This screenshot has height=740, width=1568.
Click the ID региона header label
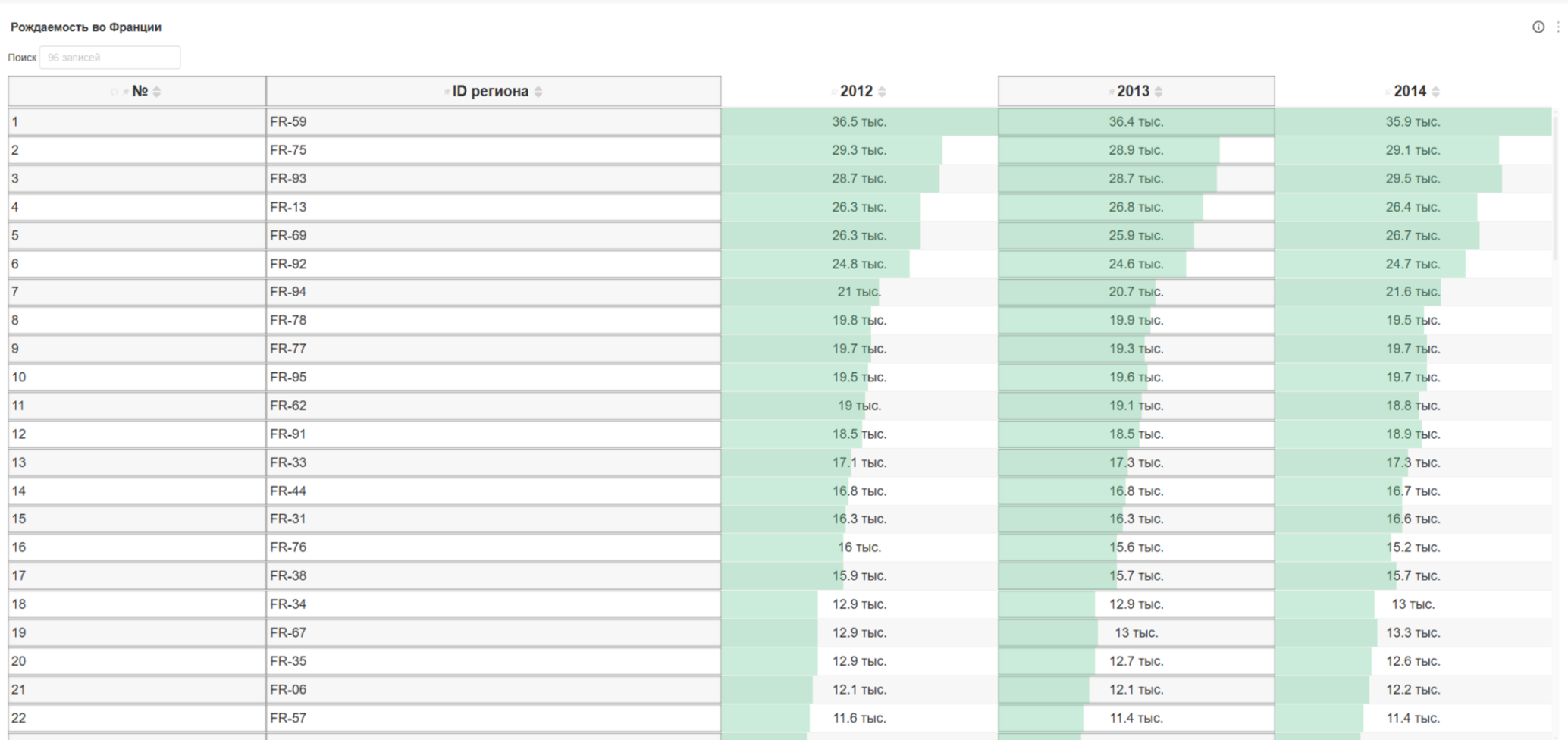tap(491, 91)
